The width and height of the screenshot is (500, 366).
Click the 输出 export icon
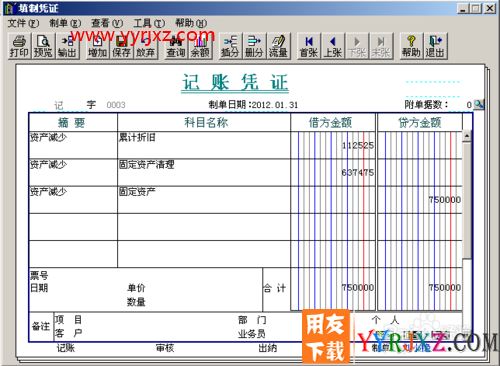(x=67, y=46)
